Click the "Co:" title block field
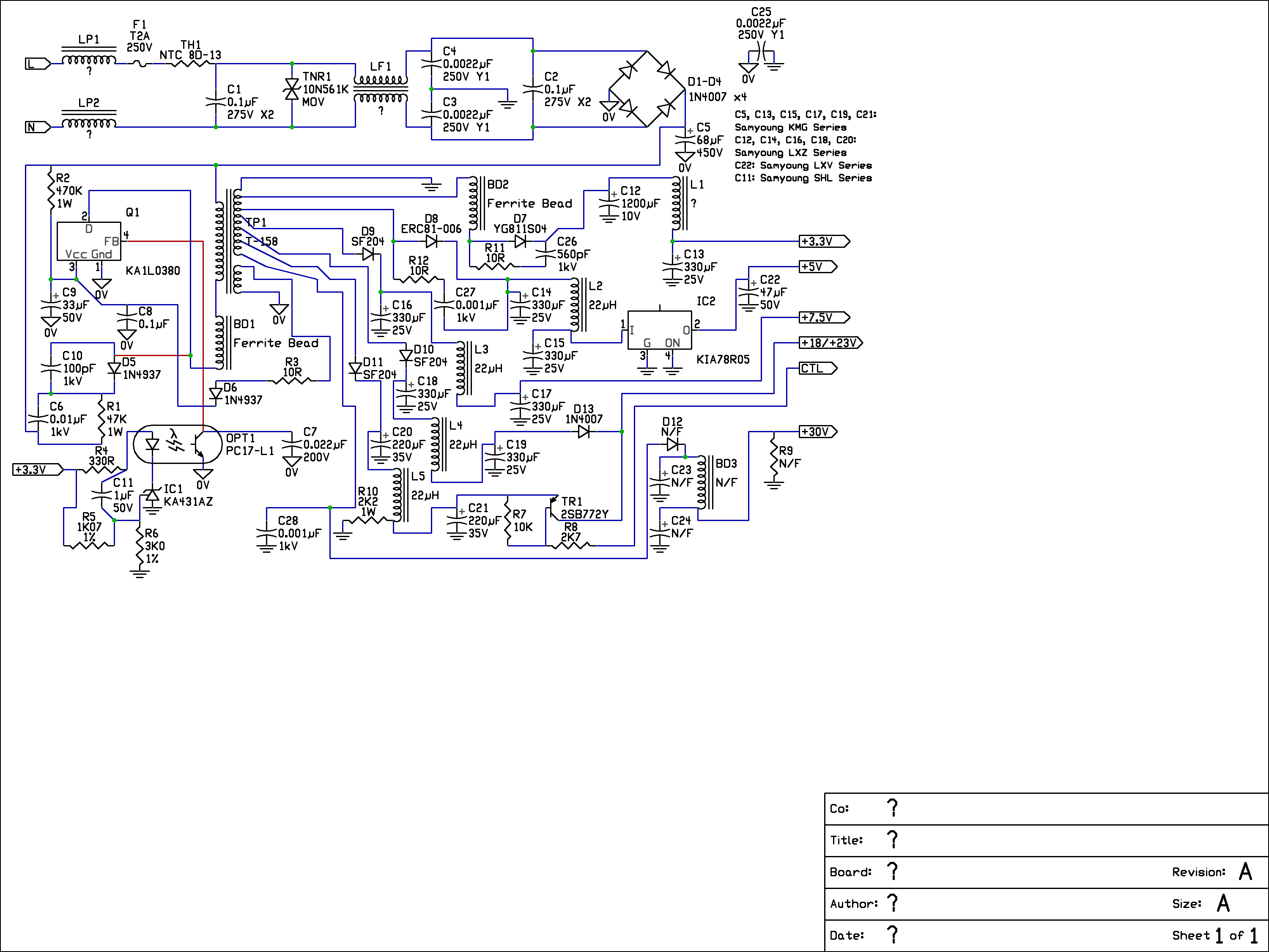This screenshot has width=1269, height=952. (1047, 809)
